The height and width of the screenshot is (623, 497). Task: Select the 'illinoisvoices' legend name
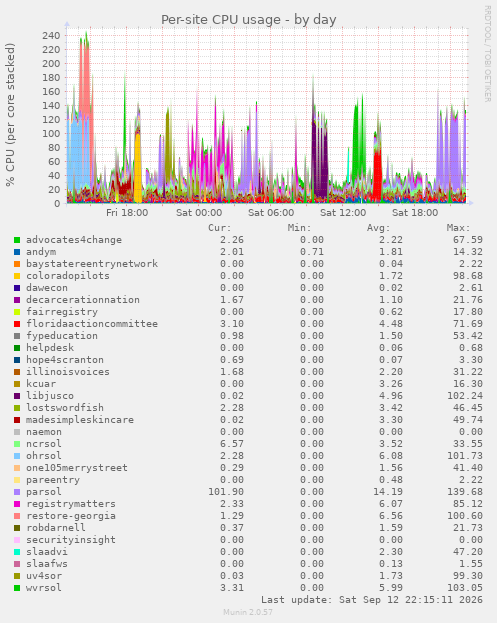(68, 372)
